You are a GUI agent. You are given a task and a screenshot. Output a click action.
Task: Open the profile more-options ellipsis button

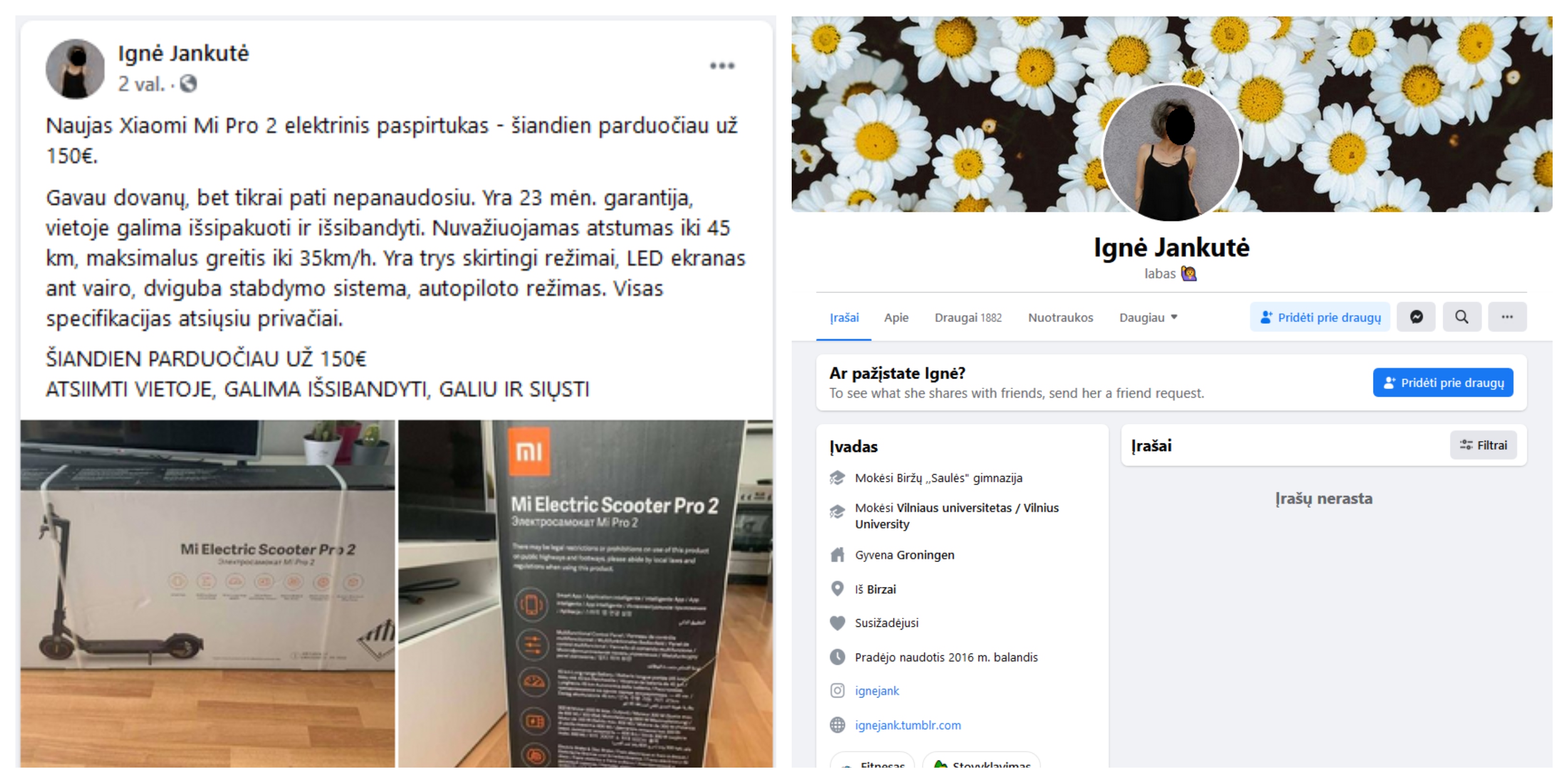pyautogui.click(x=1507, y=317)
